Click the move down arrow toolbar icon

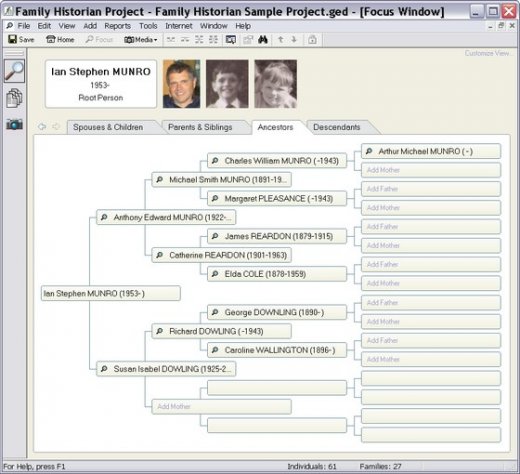tap(294, 40)
